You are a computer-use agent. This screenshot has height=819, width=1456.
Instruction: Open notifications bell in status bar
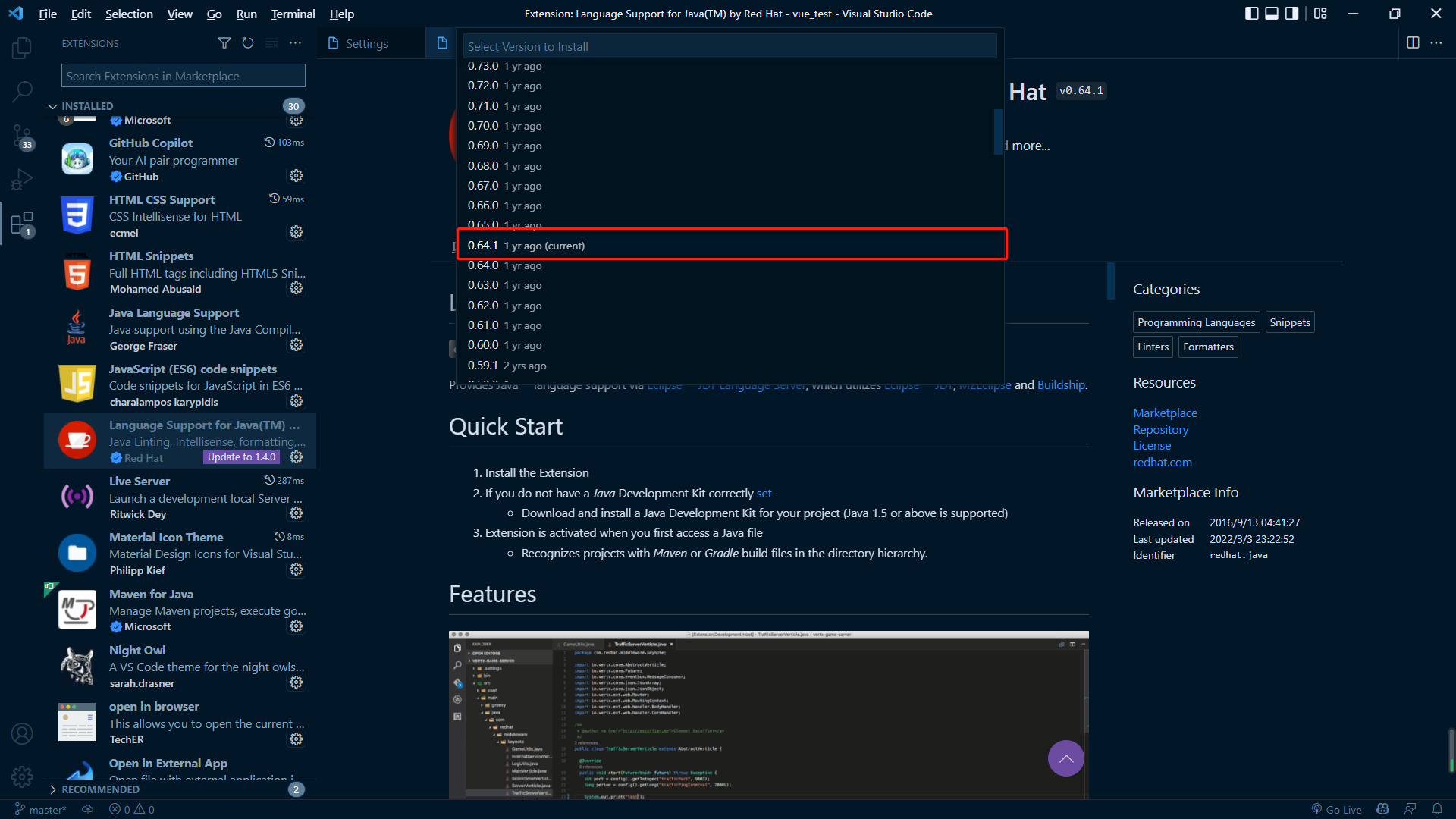click(1437, 809)
